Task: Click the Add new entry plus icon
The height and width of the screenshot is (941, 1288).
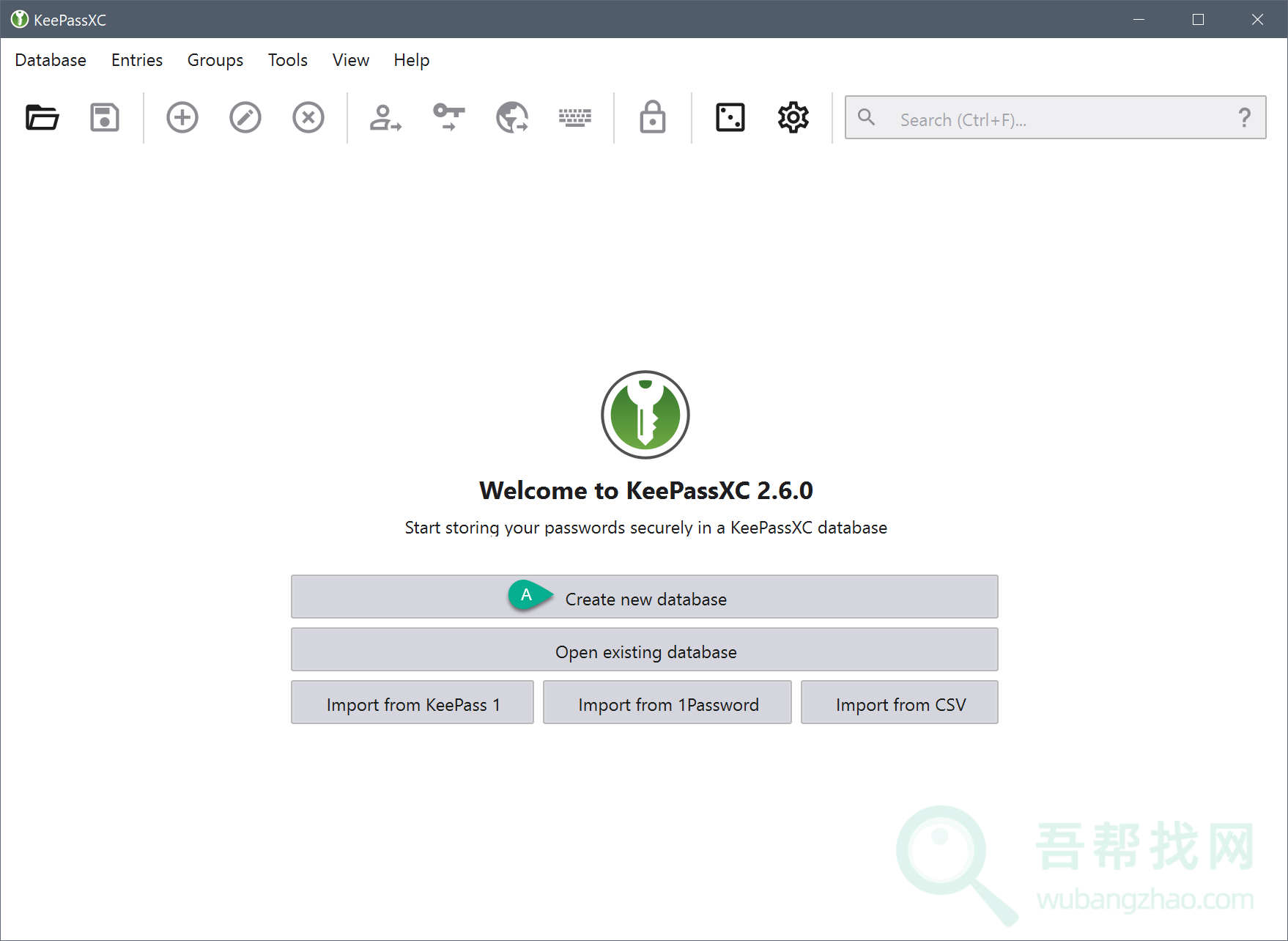Action: coord(182,117)
